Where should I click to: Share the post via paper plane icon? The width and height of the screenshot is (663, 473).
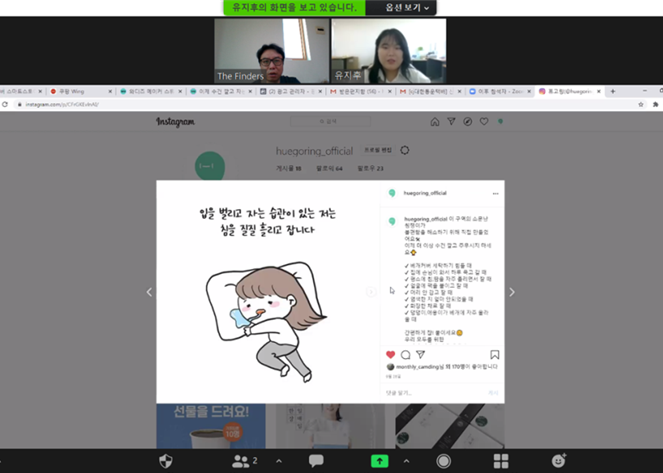420,354
